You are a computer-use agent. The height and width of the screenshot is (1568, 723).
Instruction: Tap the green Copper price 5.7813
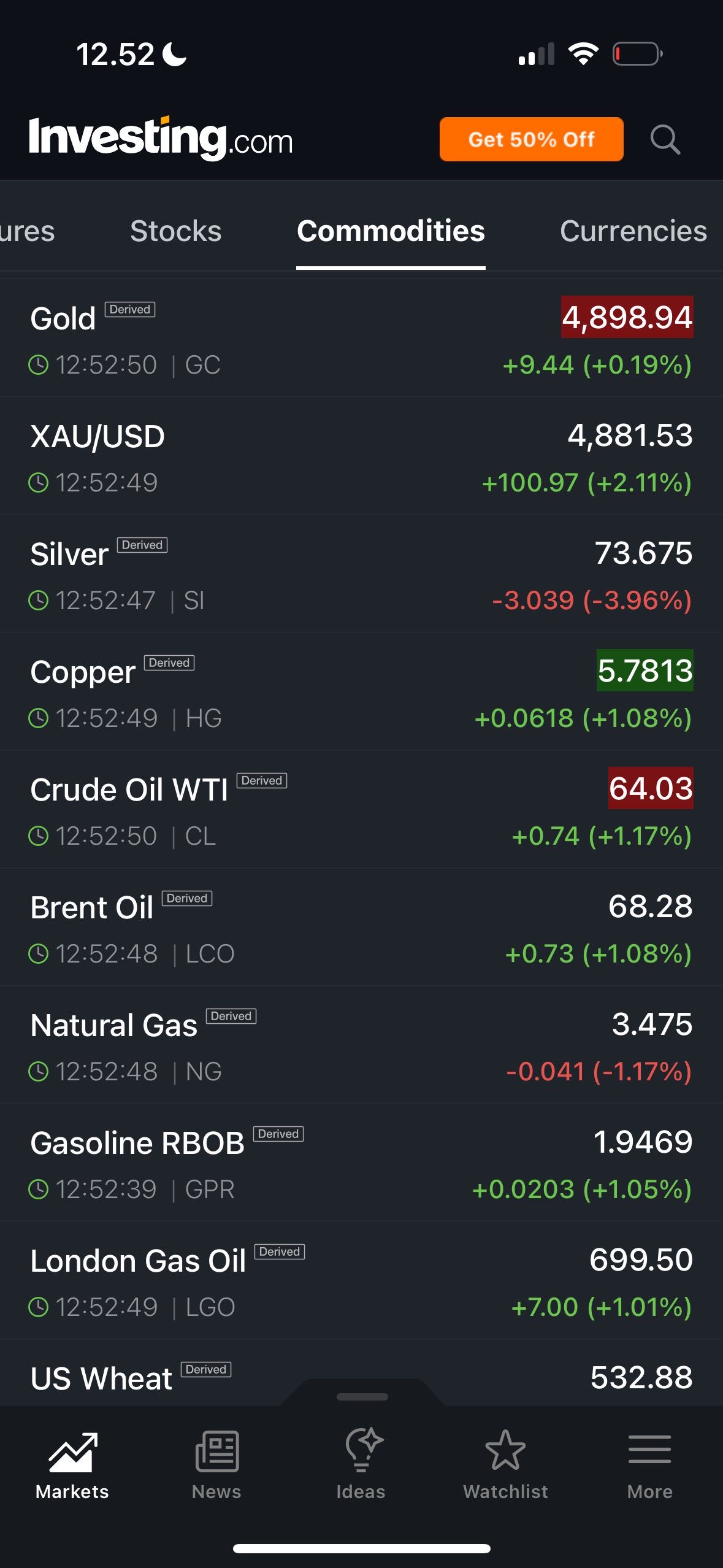[x=645, y=671]
